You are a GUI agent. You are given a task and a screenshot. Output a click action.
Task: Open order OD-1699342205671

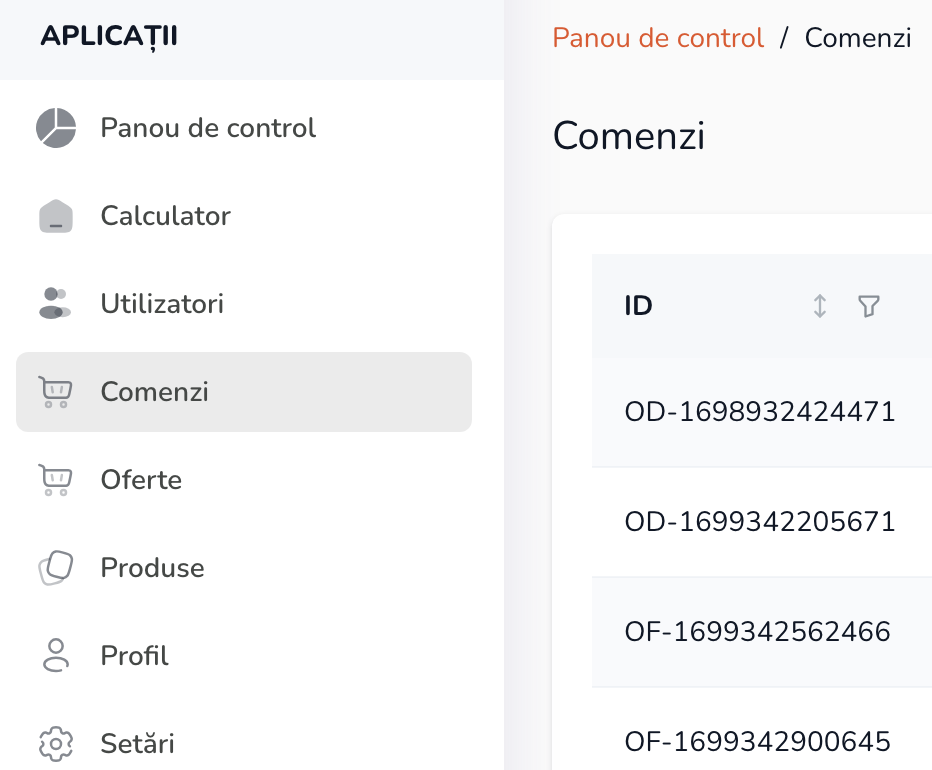[759, 522]
